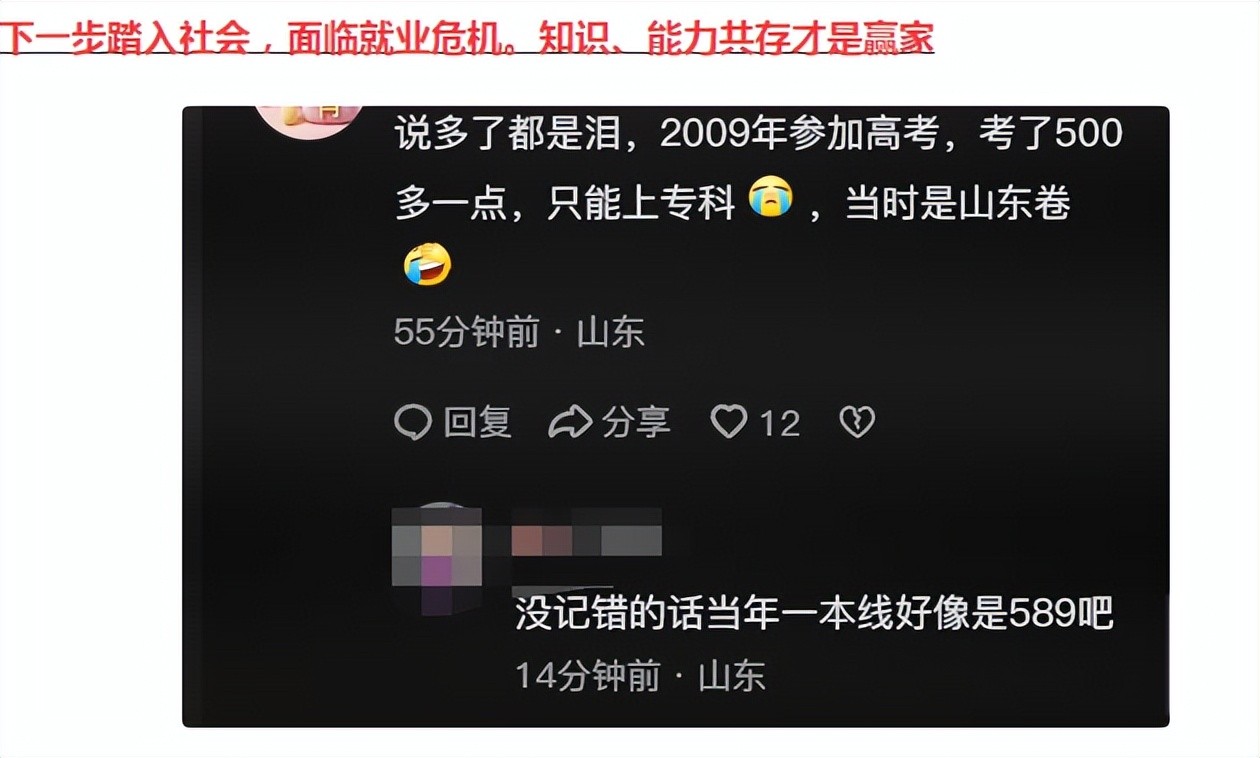The height and width of the screenshot is (758, 1260).
Task: Click the 分享 share label
Action: coord(636,422)
